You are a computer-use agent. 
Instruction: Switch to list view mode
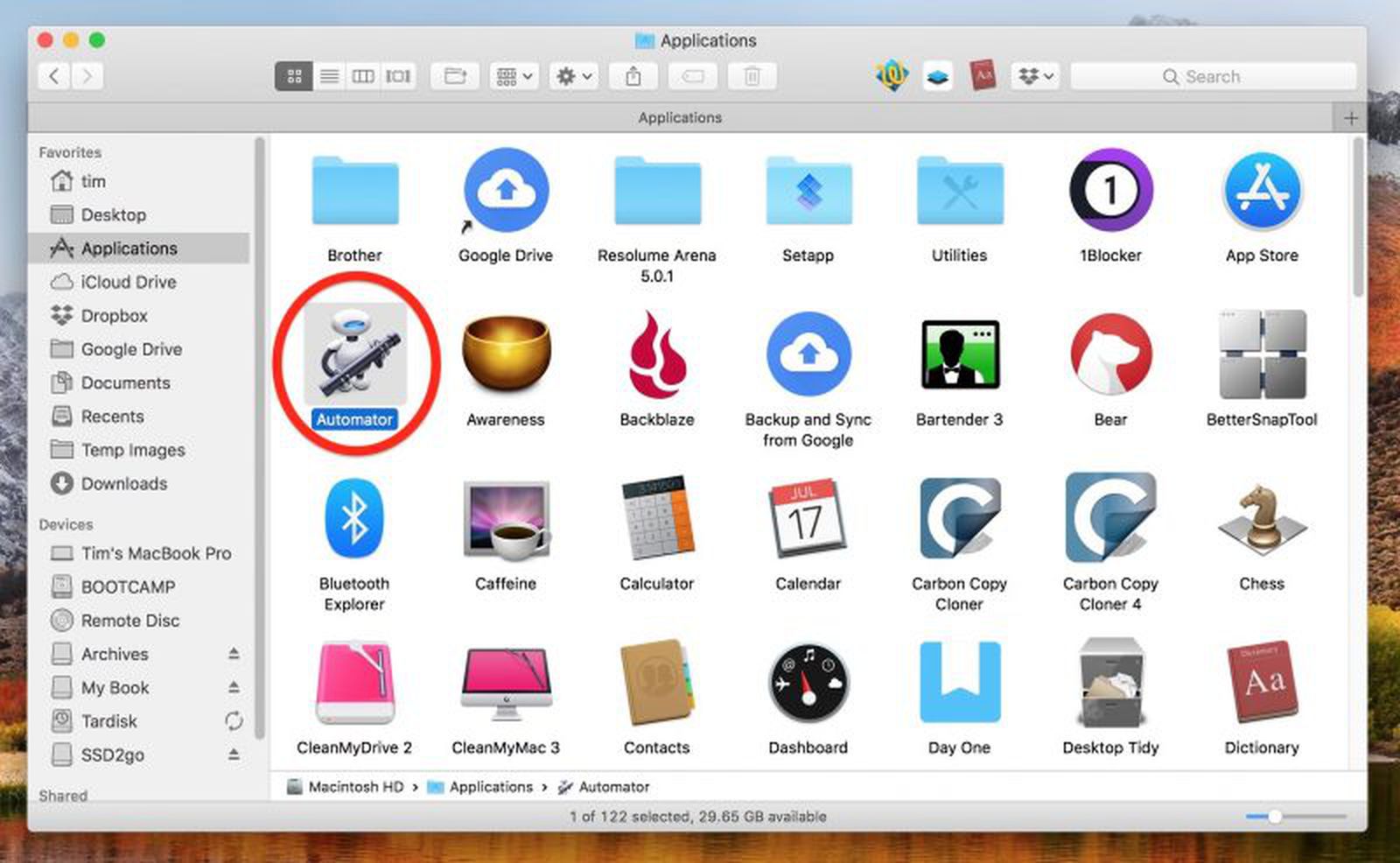click(329, 77)
